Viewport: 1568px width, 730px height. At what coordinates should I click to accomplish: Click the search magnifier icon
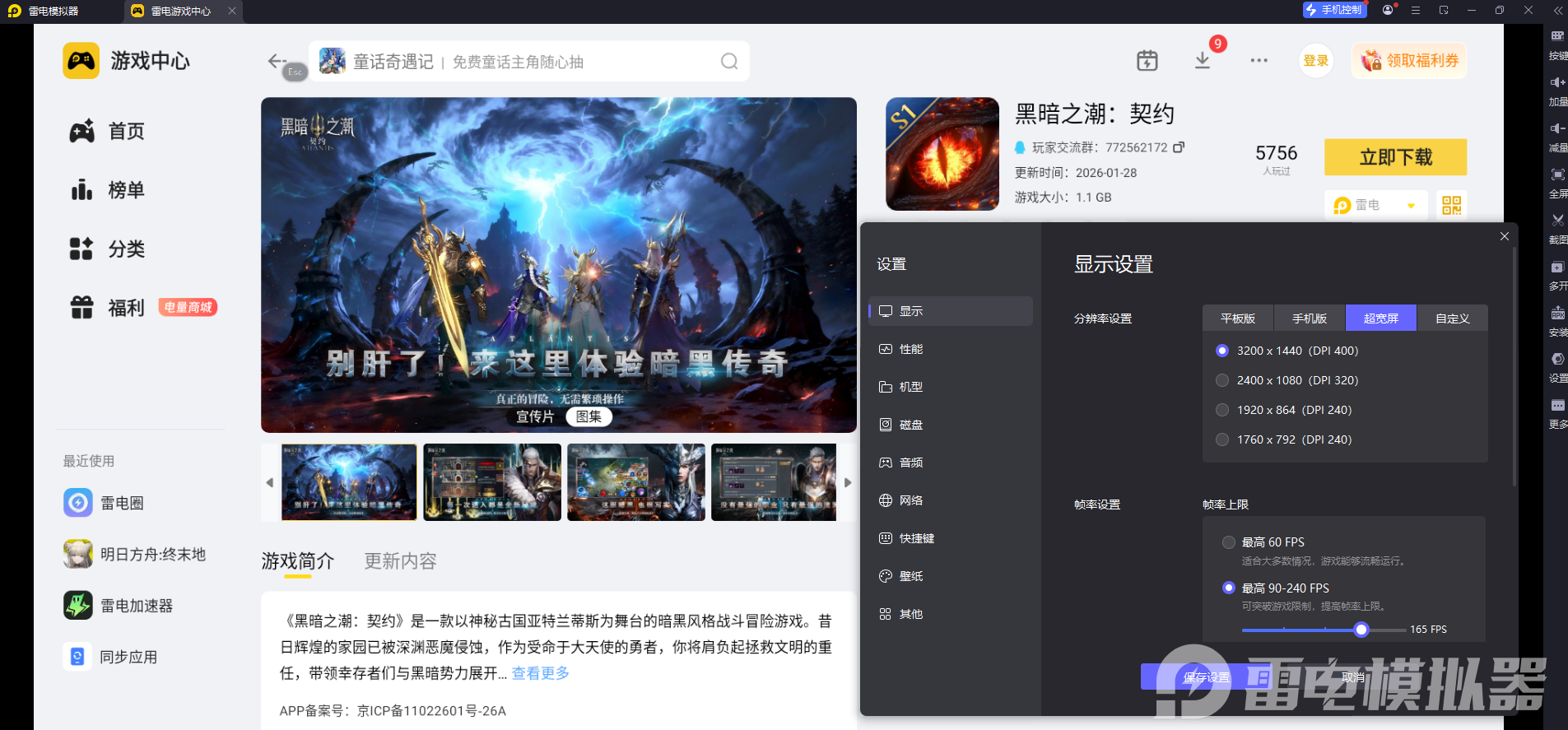tap(728, 62)
